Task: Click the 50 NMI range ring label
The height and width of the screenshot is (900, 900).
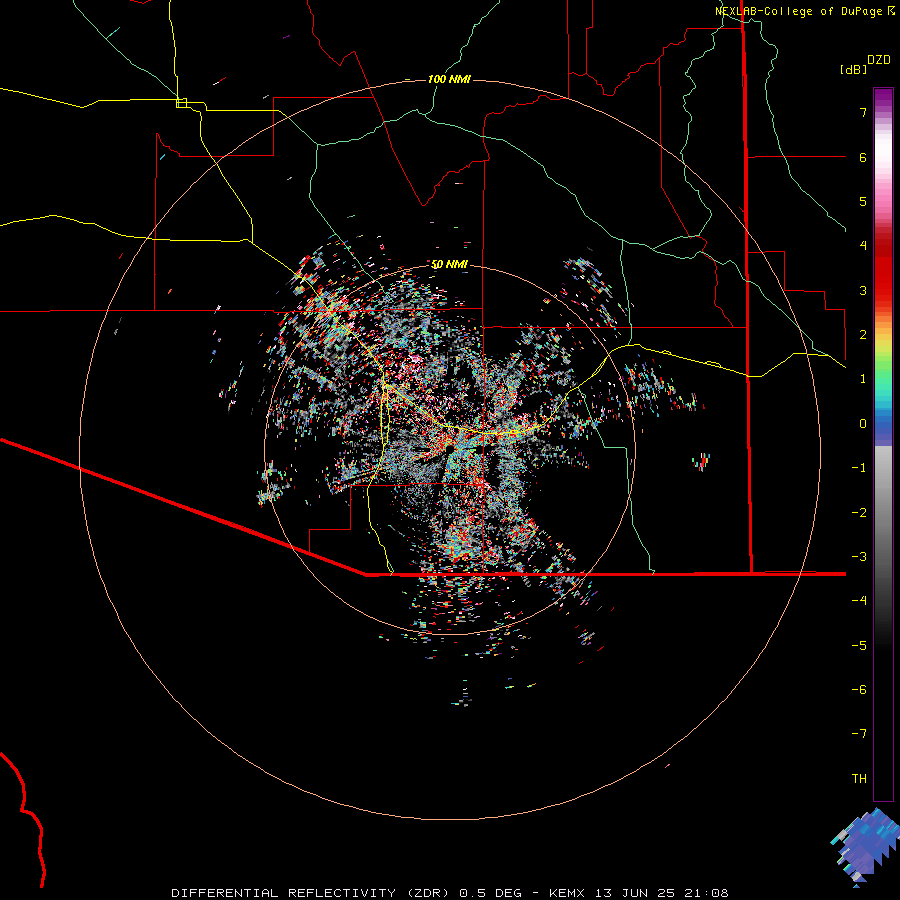Action: [x=449, y=264]
